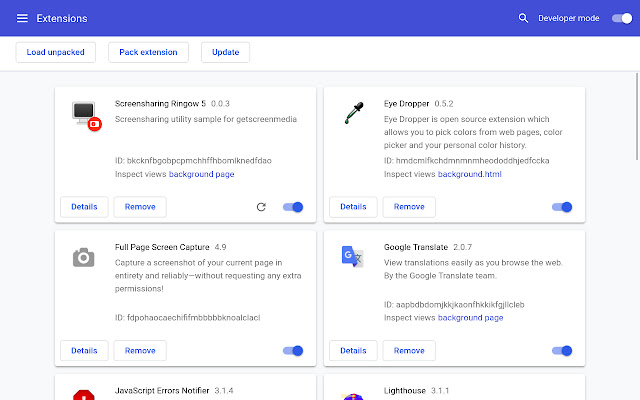The width and height of the screenshot is (640, 400).
Task: Open the hamburger main menu
Action: coord(22,18)
